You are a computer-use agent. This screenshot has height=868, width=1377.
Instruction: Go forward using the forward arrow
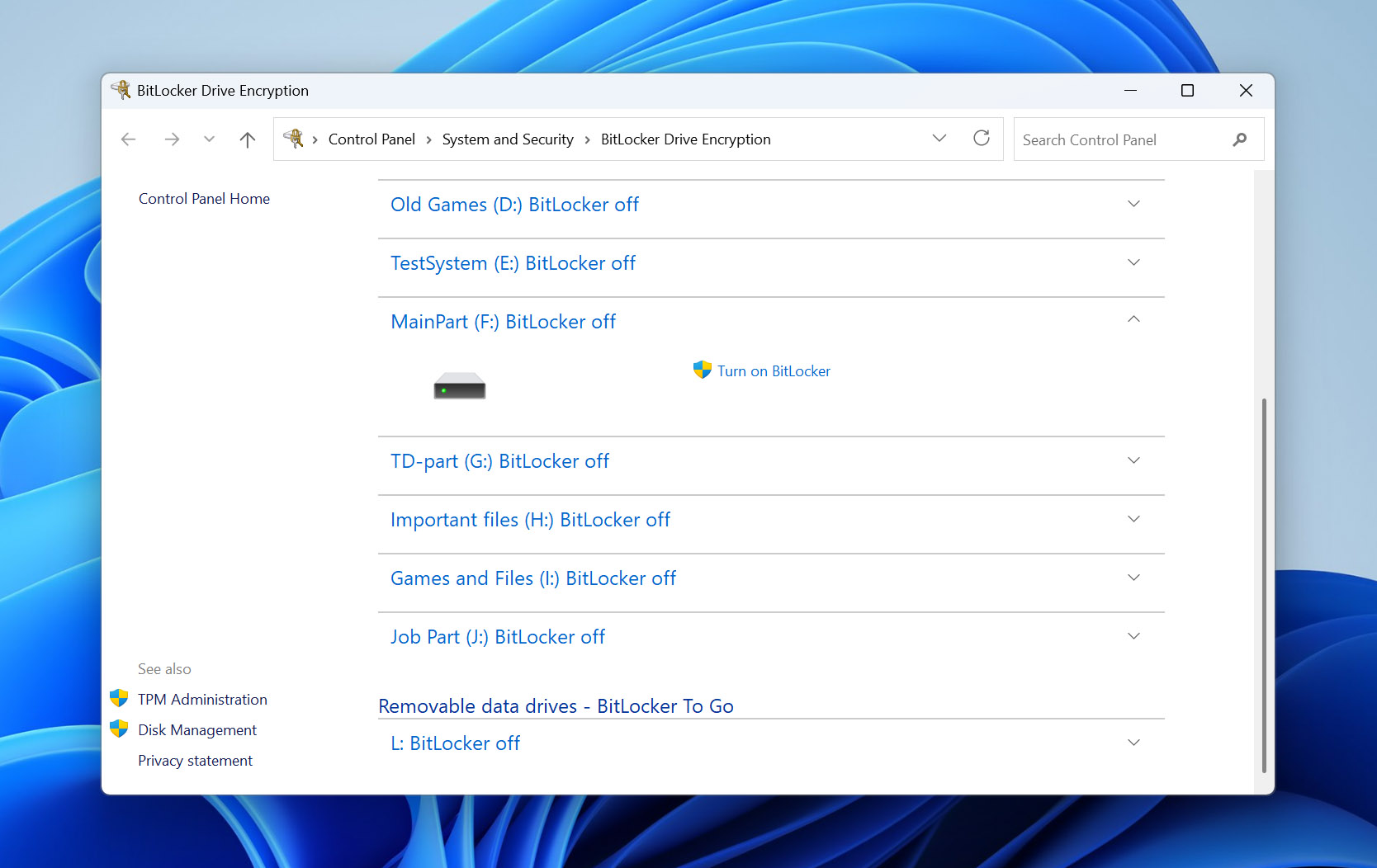coord(172,139)
